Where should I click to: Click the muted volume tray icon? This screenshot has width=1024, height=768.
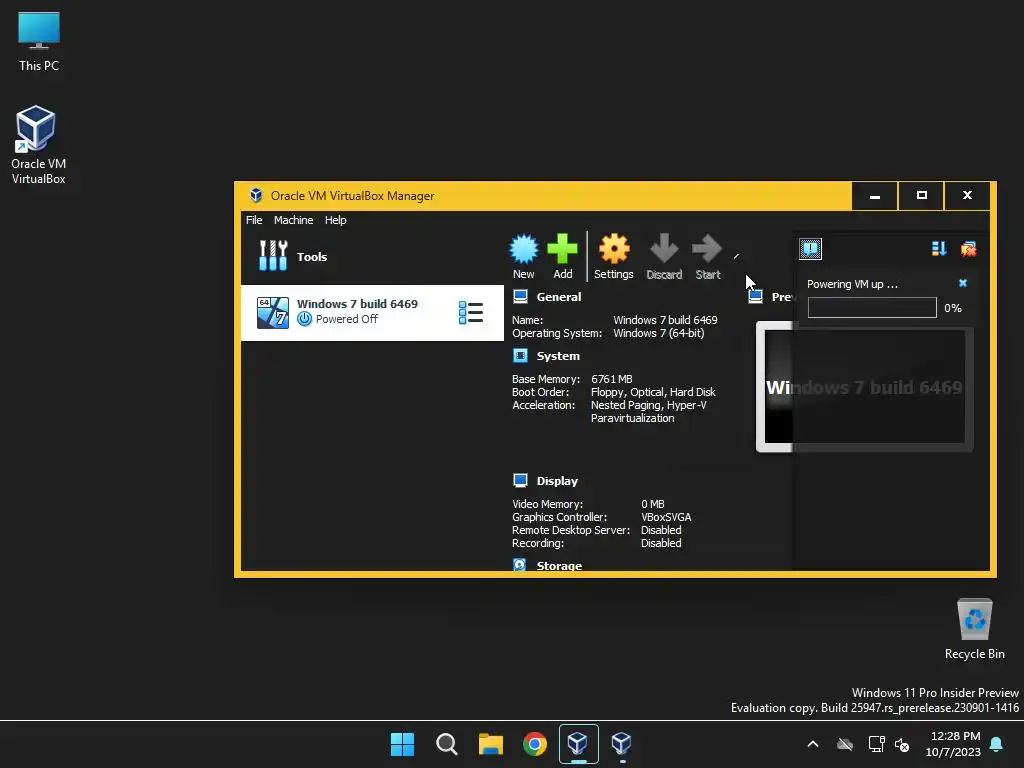(902, 744)
